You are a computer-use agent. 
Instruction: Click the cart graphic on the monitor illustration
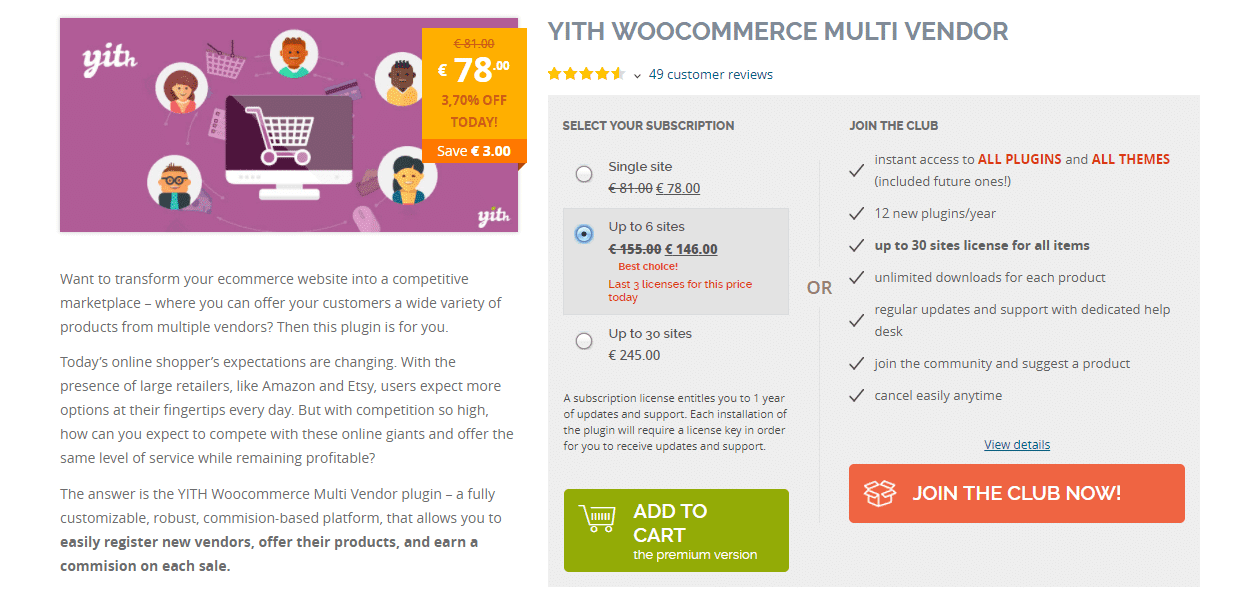pos(282,135)
